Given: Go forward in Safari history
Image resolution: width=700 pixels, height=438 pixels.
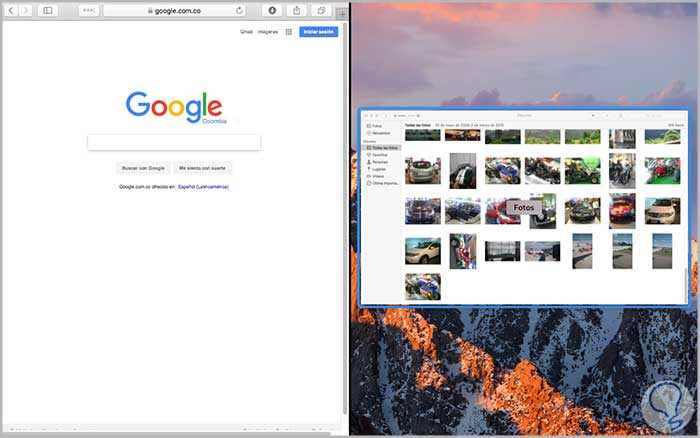Looking at the screenshot, I should point(25,10).
